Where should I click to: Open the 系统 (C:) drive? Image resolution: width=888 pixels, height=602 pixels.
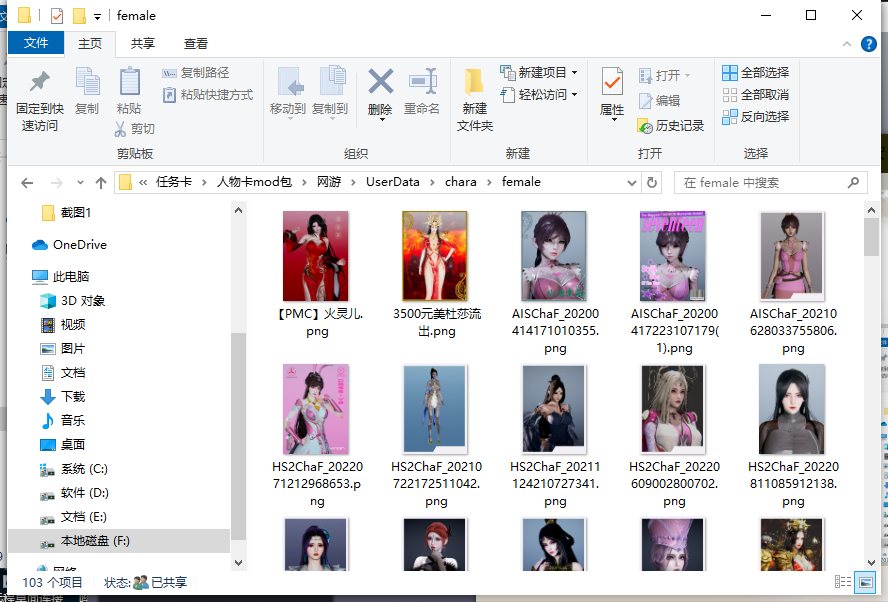click(x=74, y=469)
